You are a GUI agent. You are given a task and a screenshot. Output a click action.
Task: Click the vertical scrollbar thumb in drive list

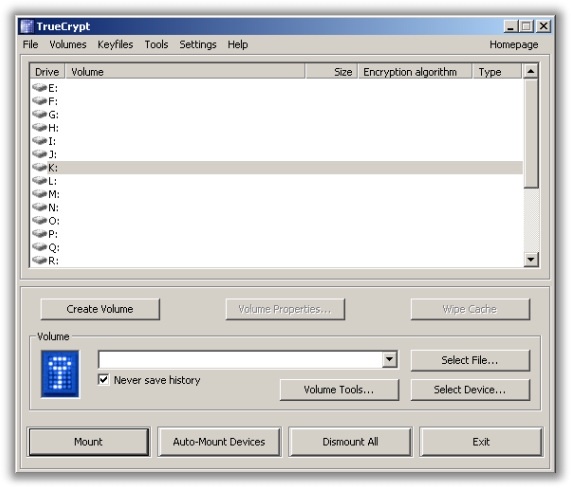[x=531, y=133]
